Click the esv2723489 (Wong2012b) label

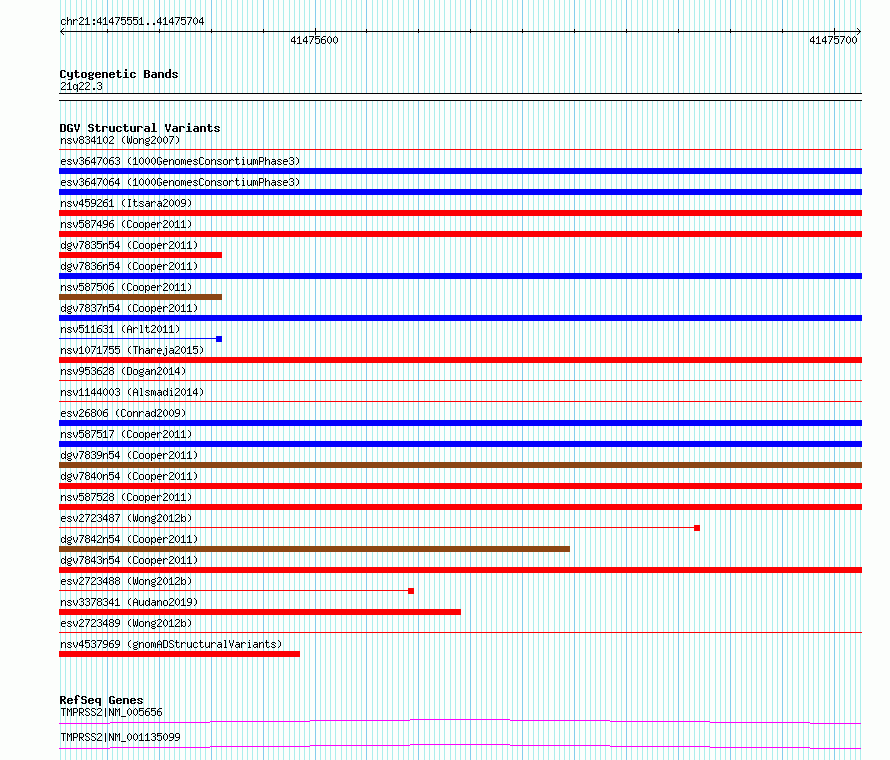[x=126, y=623]
